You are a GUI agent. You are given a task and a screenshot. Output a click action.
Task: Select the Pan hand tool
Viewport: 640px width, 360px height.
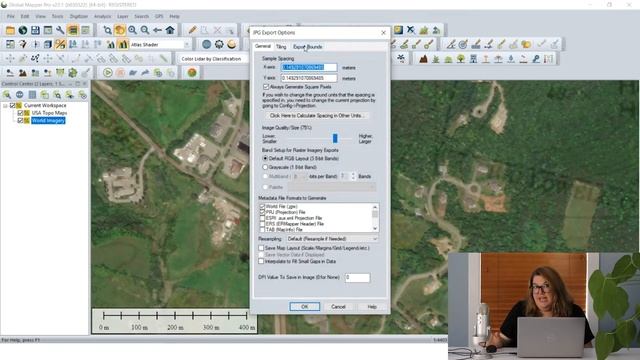click(120, 30)
